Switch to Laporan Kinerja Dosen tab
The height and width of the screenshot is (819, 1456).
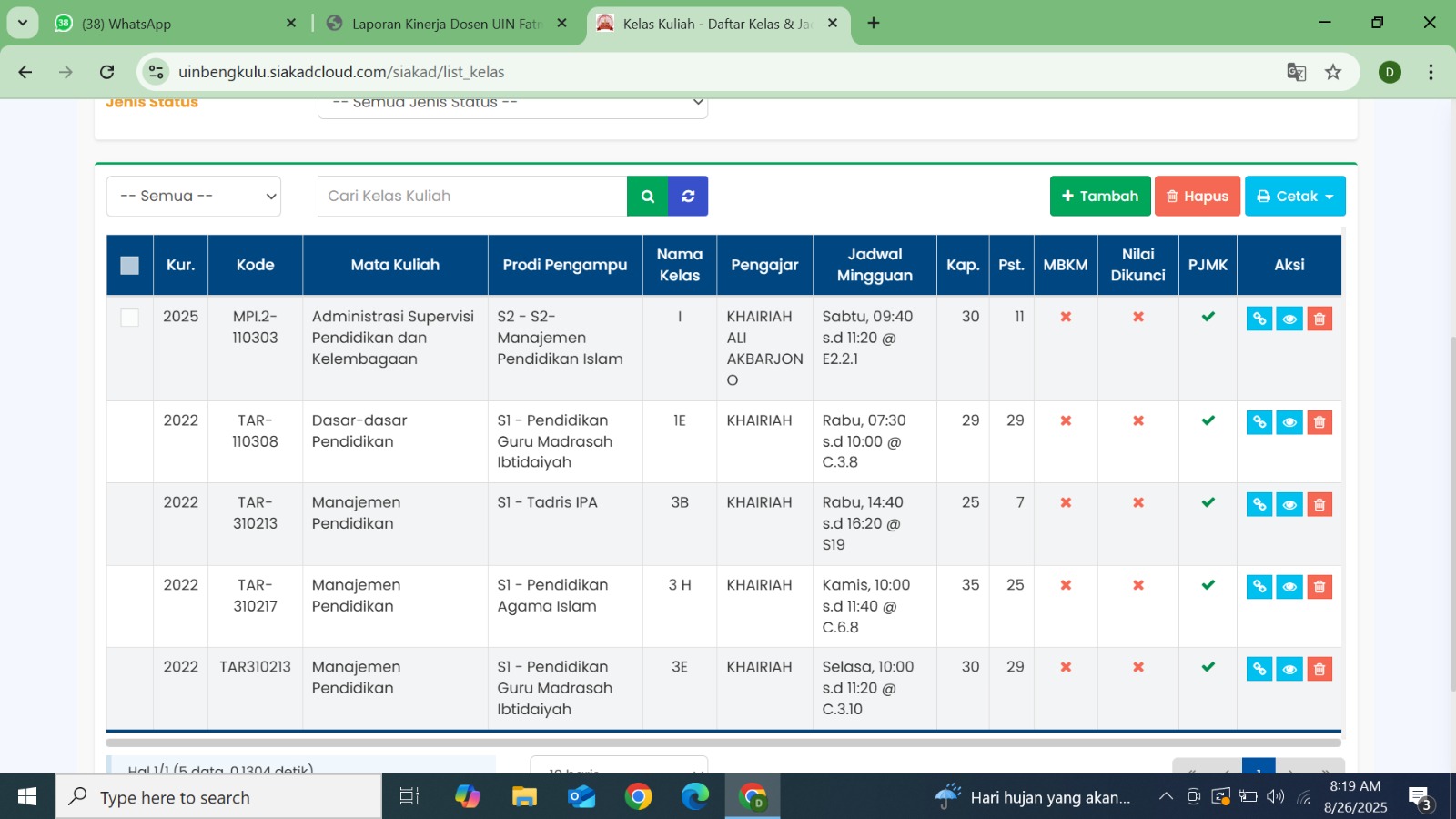tap(446, 24)
